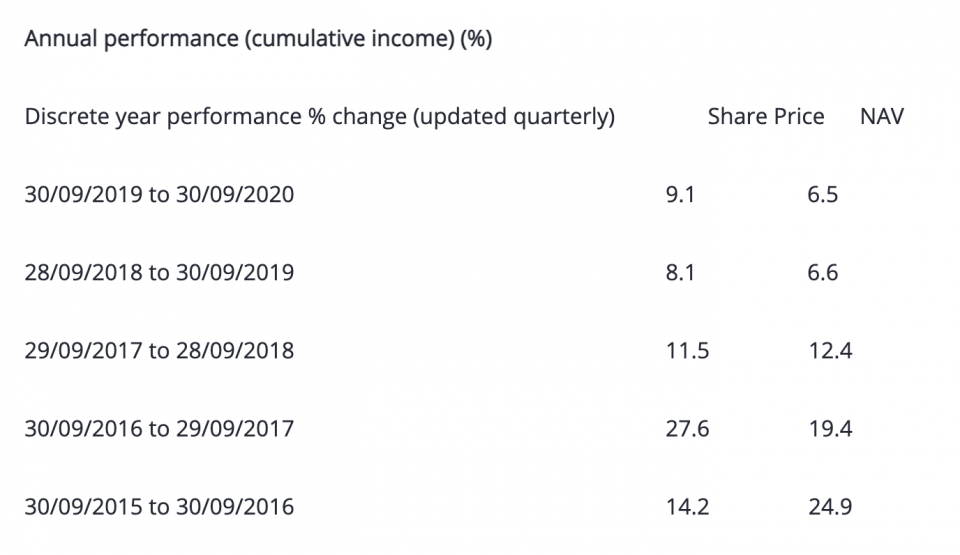This screenshot has height=555, width=960.
Task: Click the Annual performance (cumulative income) heading
Action: [258, 40]
